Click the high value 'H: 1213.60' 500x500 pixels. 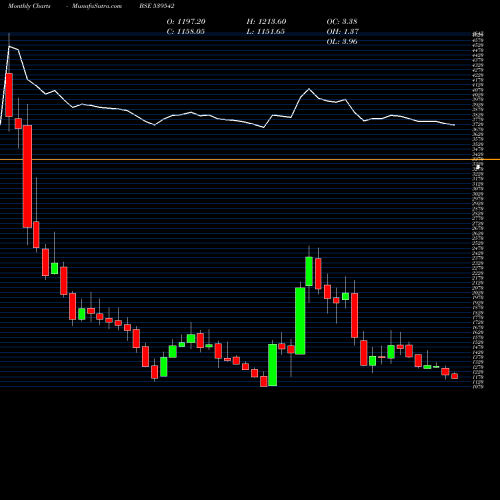click(266, 22)
